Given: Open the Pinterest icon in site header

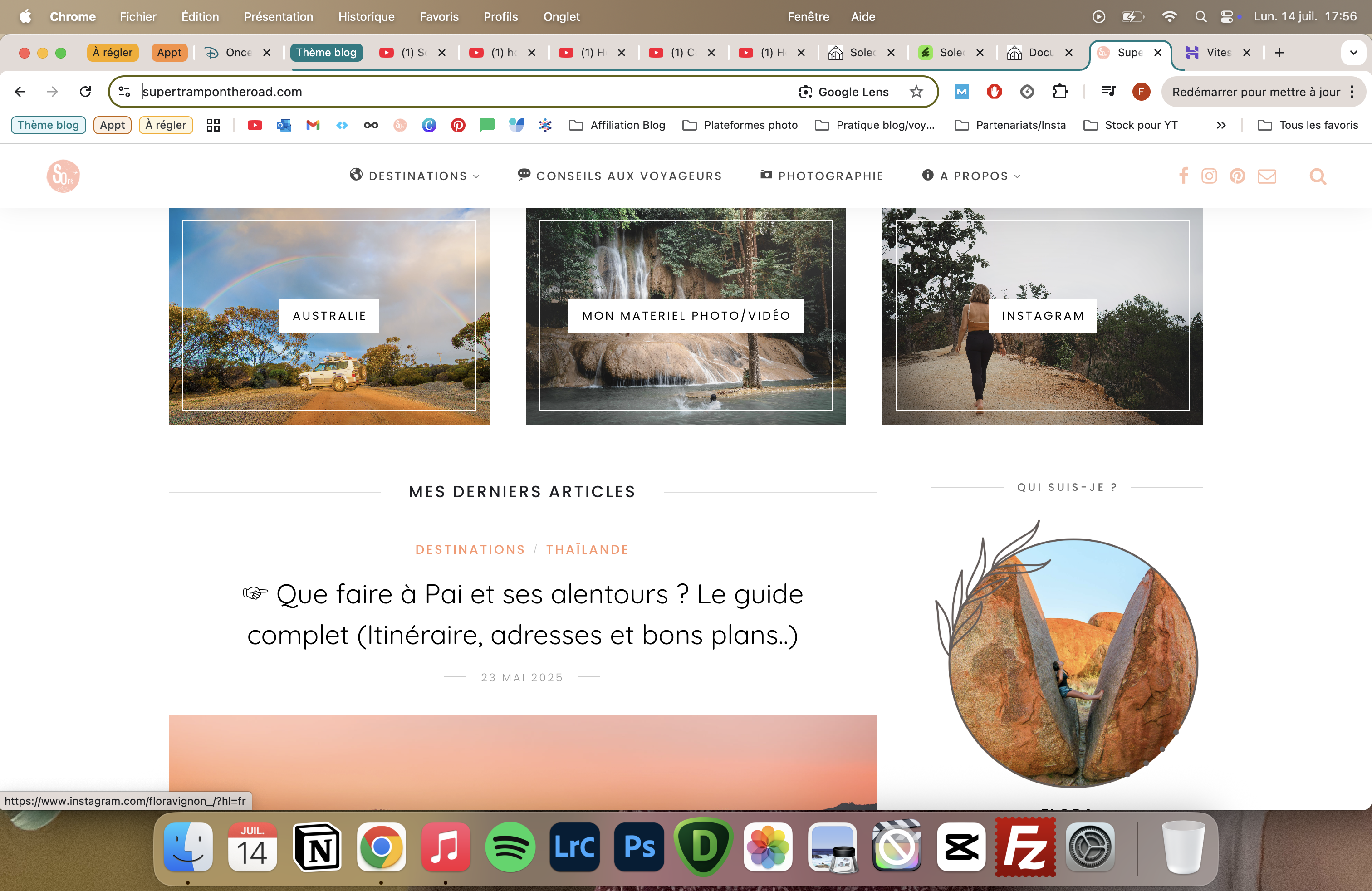Looking at the screenshot, I should pyautogui.click(x=1237, y=176).
